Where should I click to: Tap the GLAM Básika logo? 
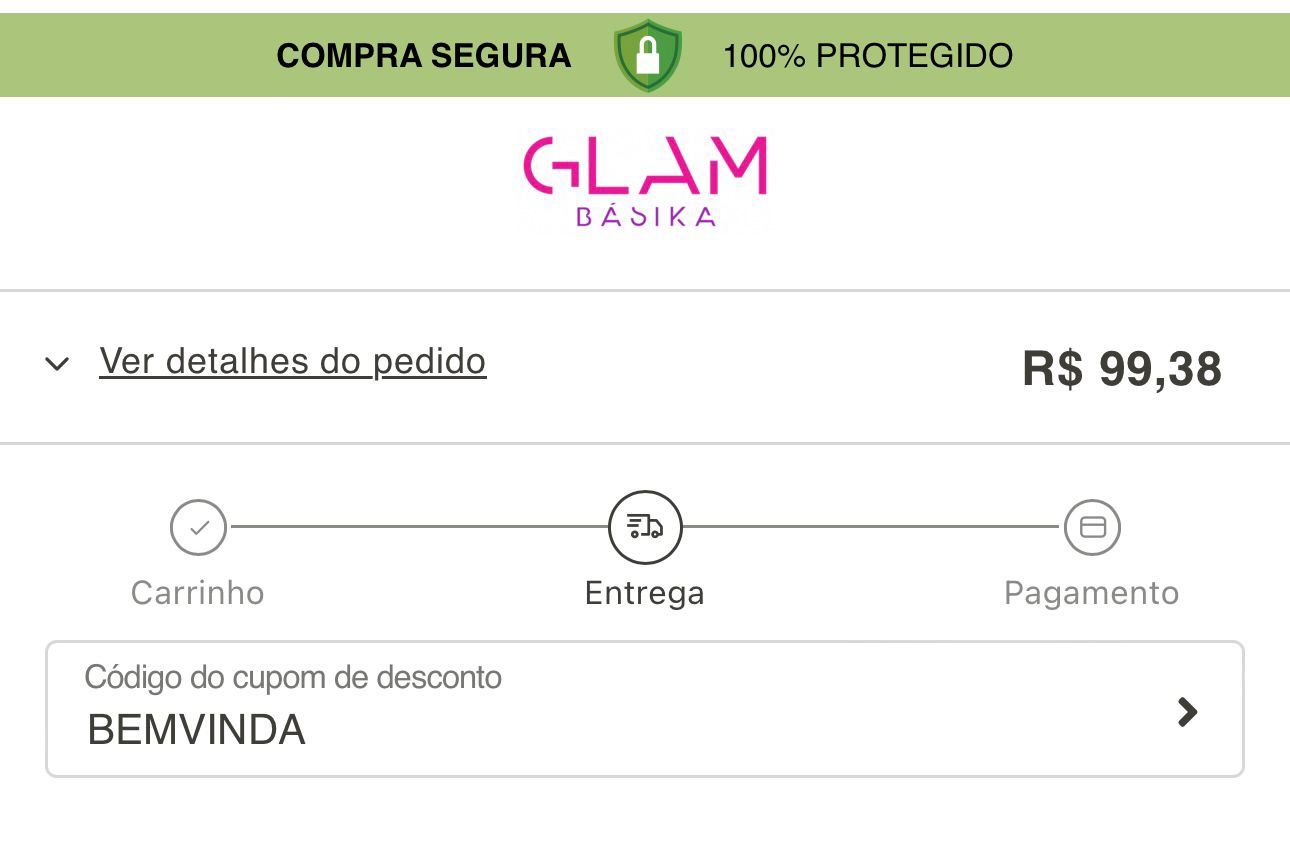[645, 182]
